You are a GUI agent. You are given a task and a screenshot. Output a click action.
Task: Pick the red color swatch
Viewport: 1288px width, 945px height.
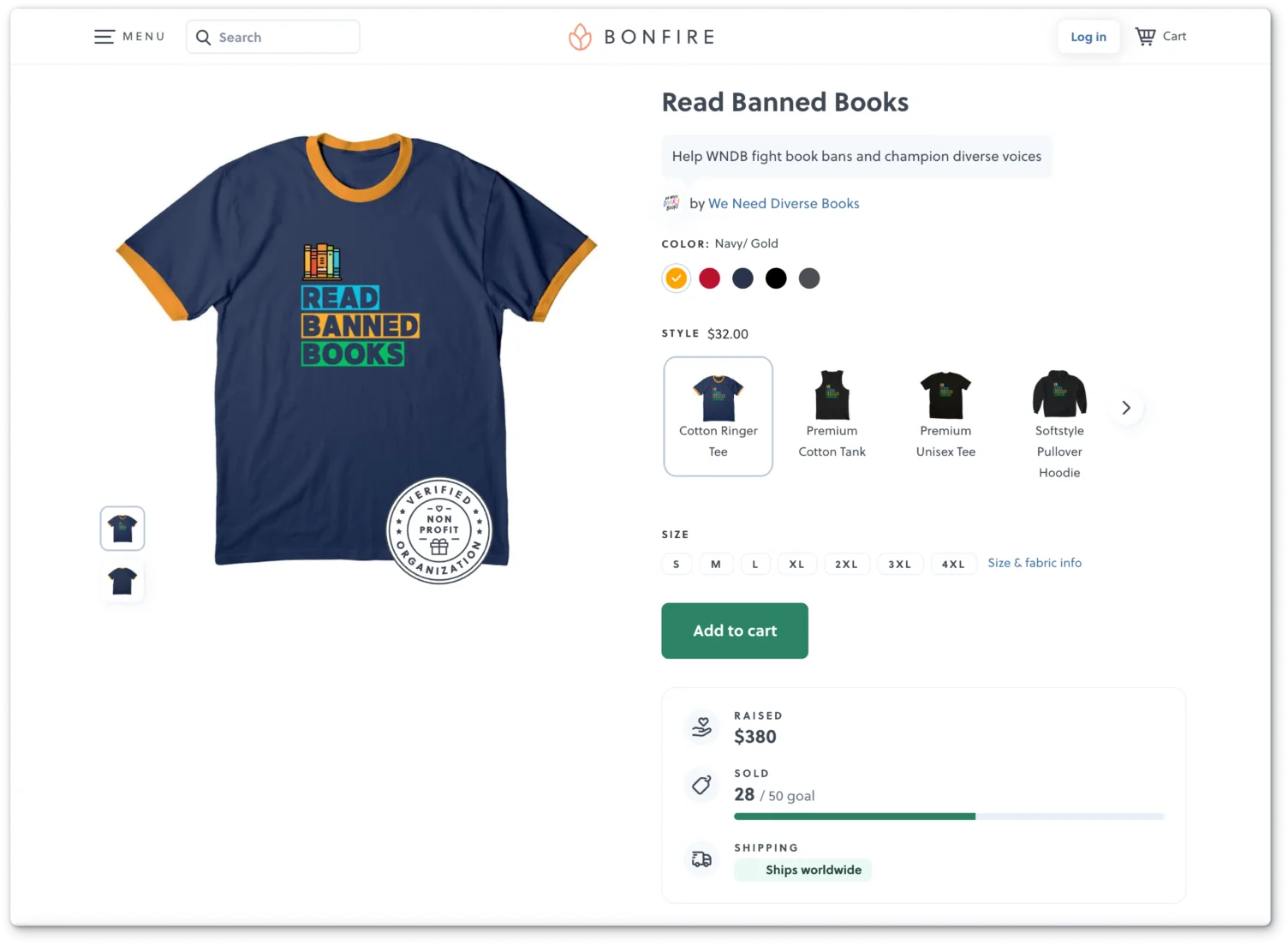[709, 278]
